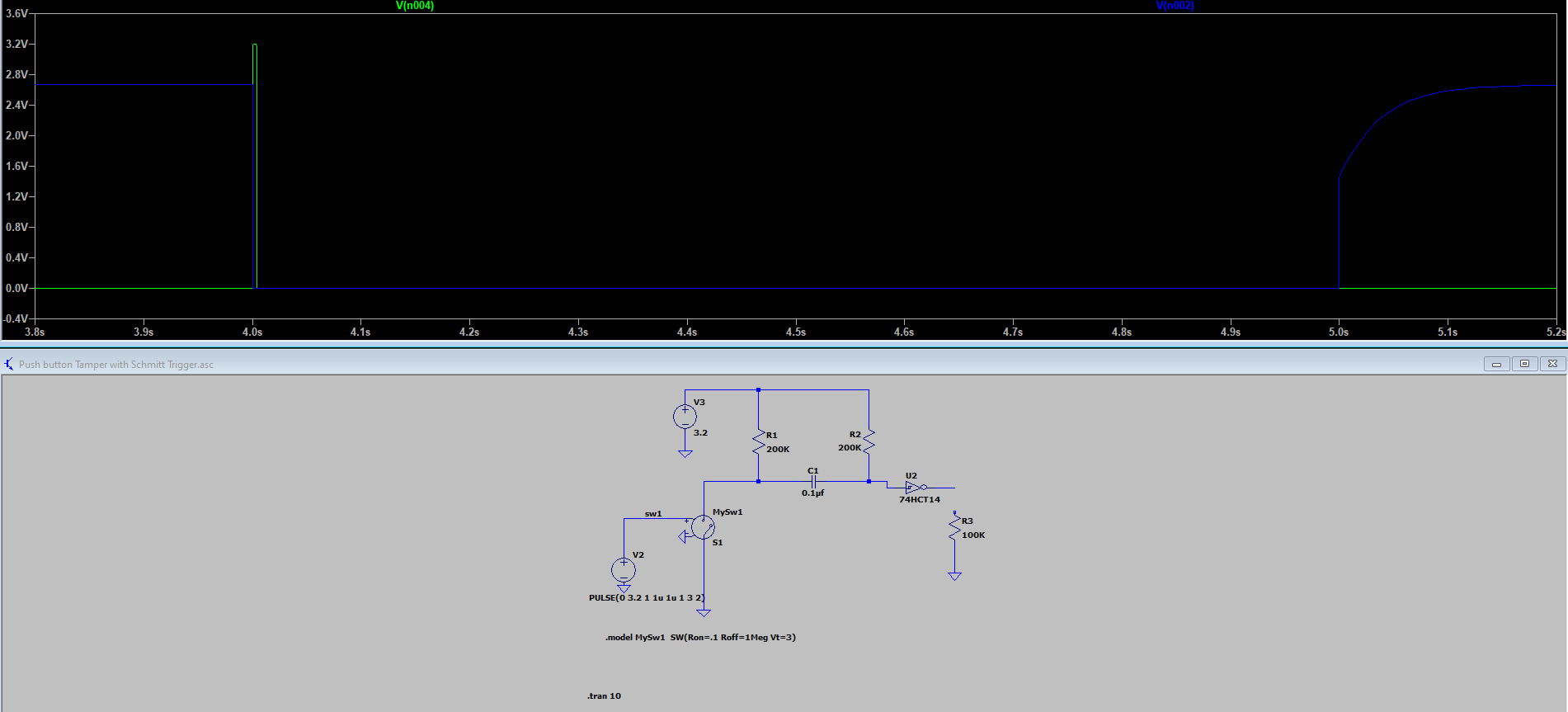Click the V3 reference label

pyautogui.click(x=699, y=402)
